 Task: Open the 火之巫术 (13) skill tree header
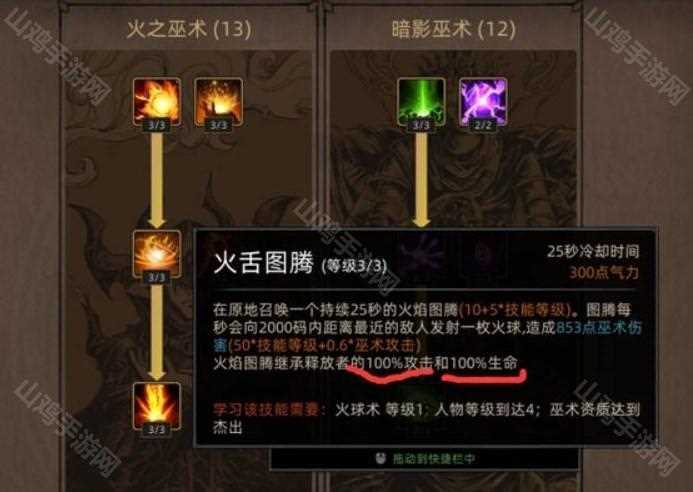(x=189, y=30)
